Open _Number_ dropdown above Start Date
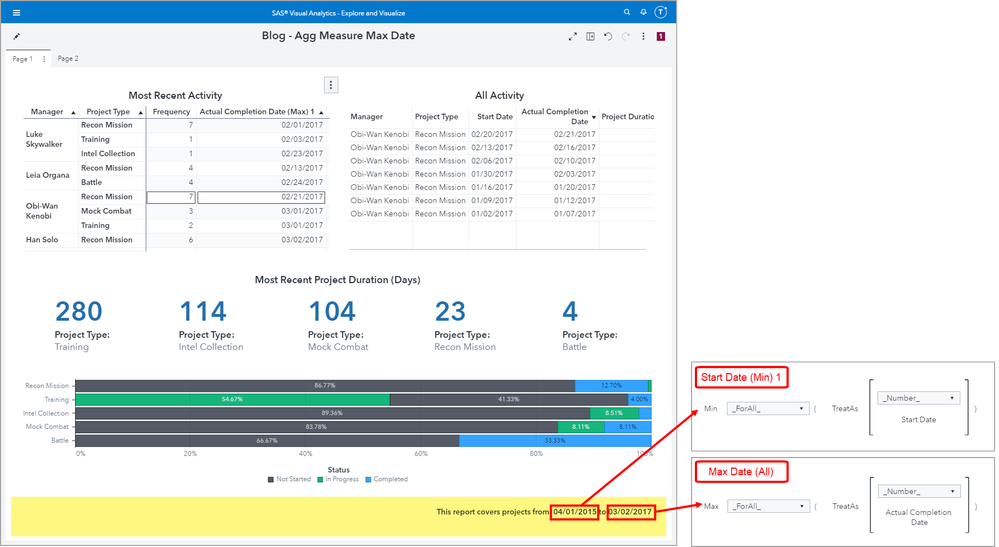Screen dimensions: 999x547 tap(919, 398)
